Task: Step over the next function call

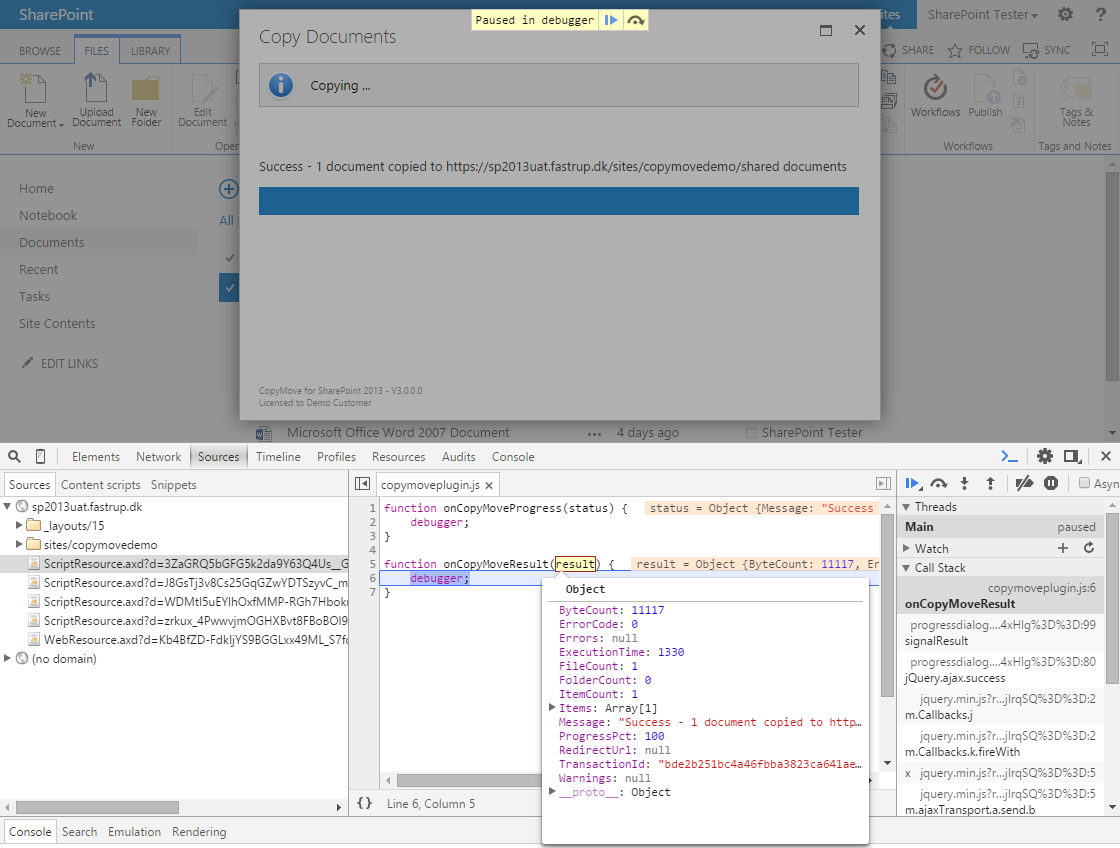Action: pos(938,483)
